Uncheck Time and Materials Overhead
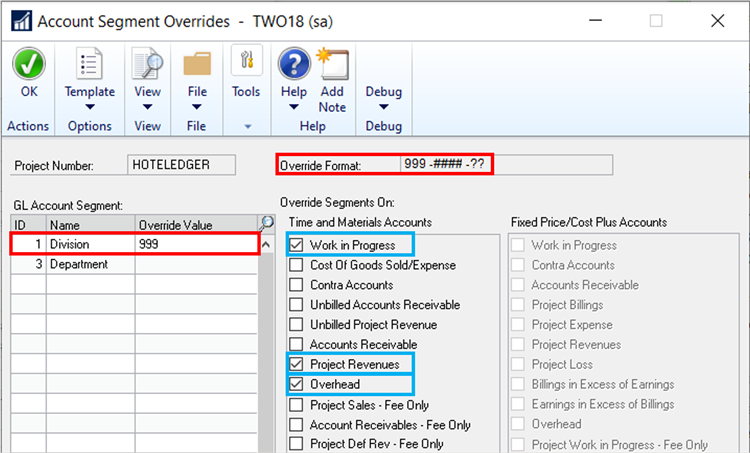The height and width of the screenshot is (453, 750). pos(296,384)
